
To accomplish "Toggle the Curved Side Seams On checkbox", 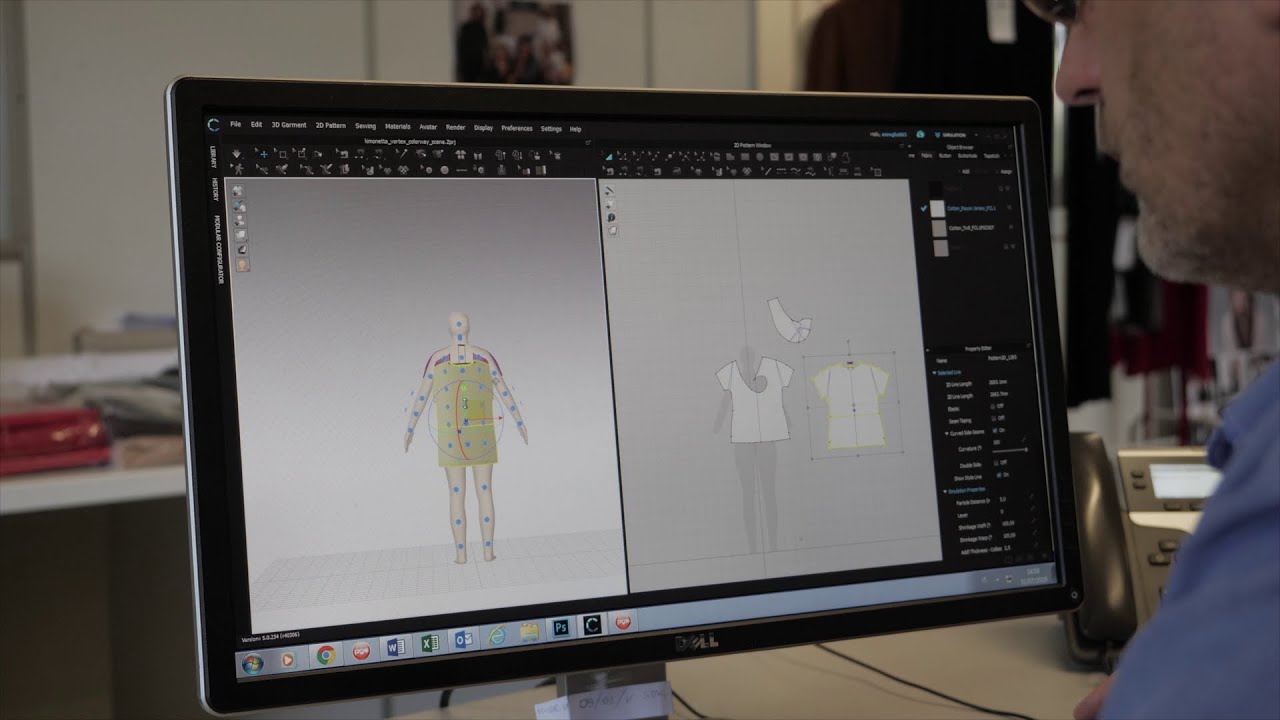I will coord(995,430).
